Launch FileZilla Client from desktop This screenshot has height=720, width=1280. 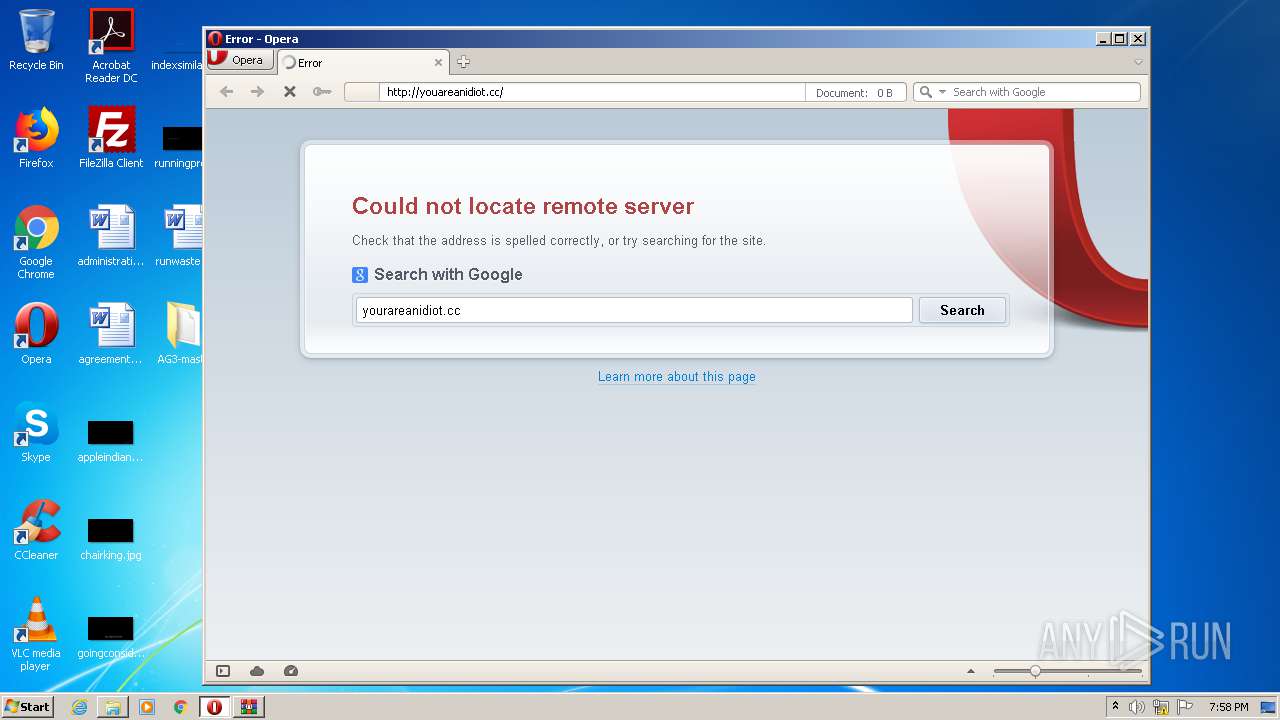[x=111, y=138]
